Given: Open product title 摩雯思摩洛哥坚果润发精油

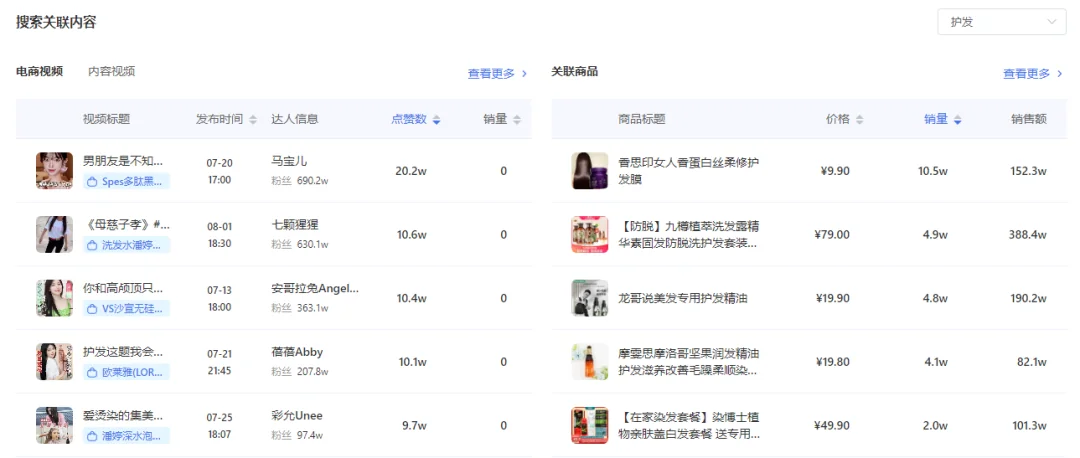Looking at the screenshot, I should (x=689, y=362).
